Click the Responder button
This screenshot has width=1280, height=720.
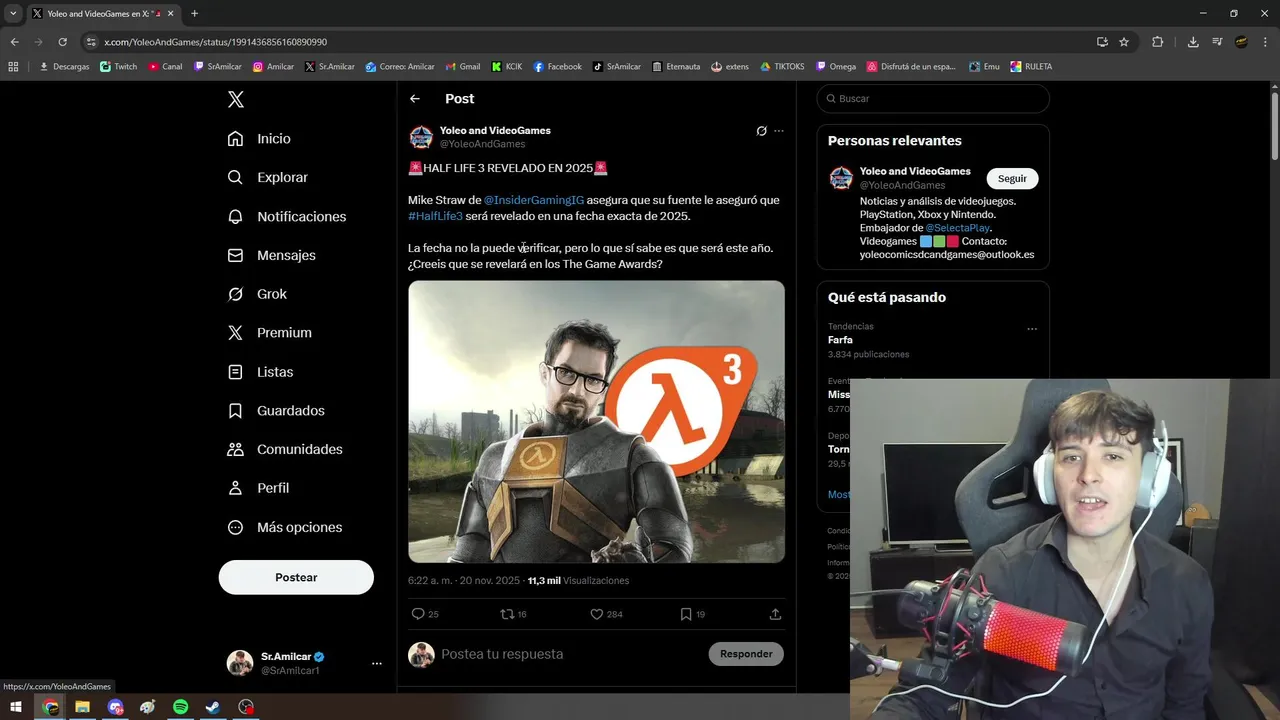pyautogui.click(x=746, y=654)
